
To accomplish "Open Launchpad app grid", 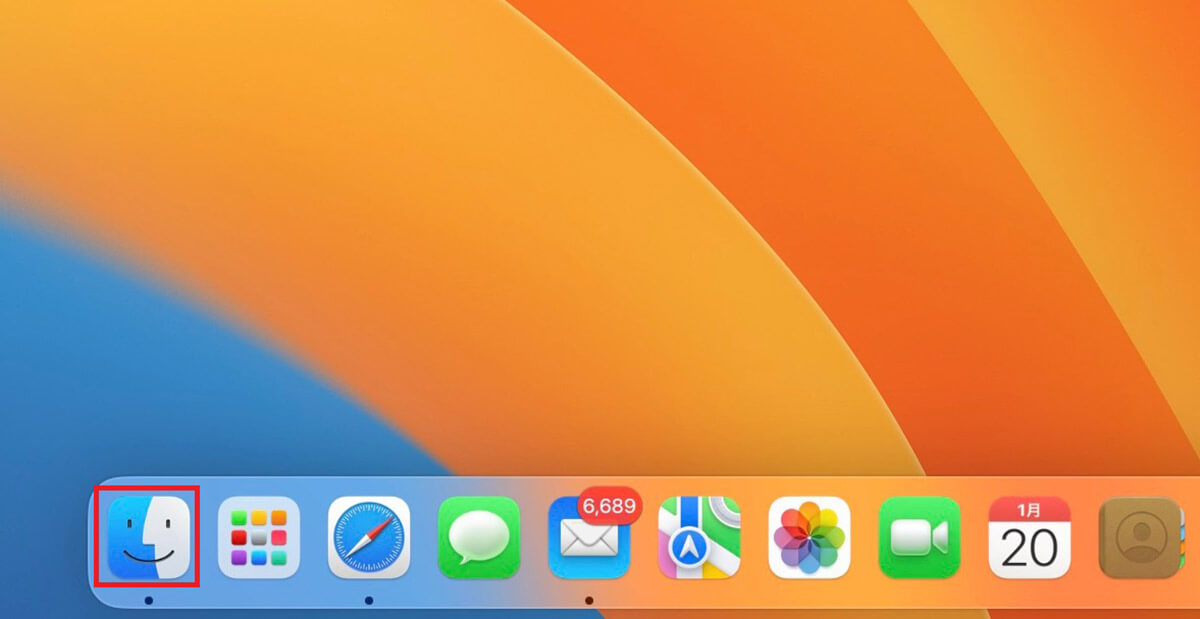I will (259, 537).
